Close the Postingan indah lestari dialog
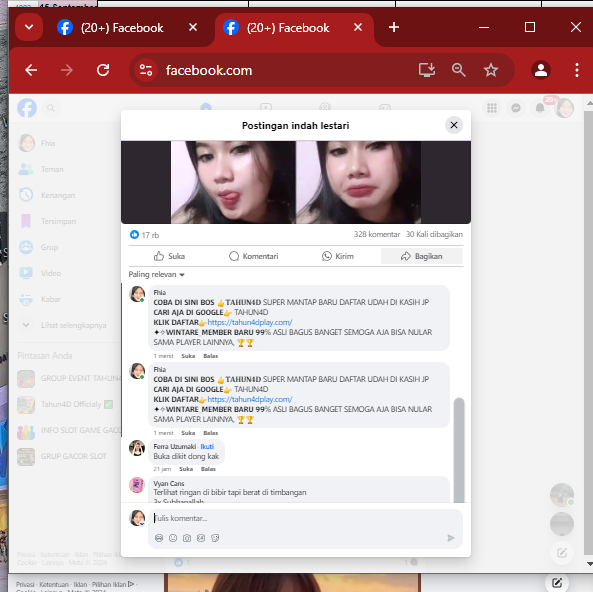This screenshot has height=592, width=593. pos(454,125)
